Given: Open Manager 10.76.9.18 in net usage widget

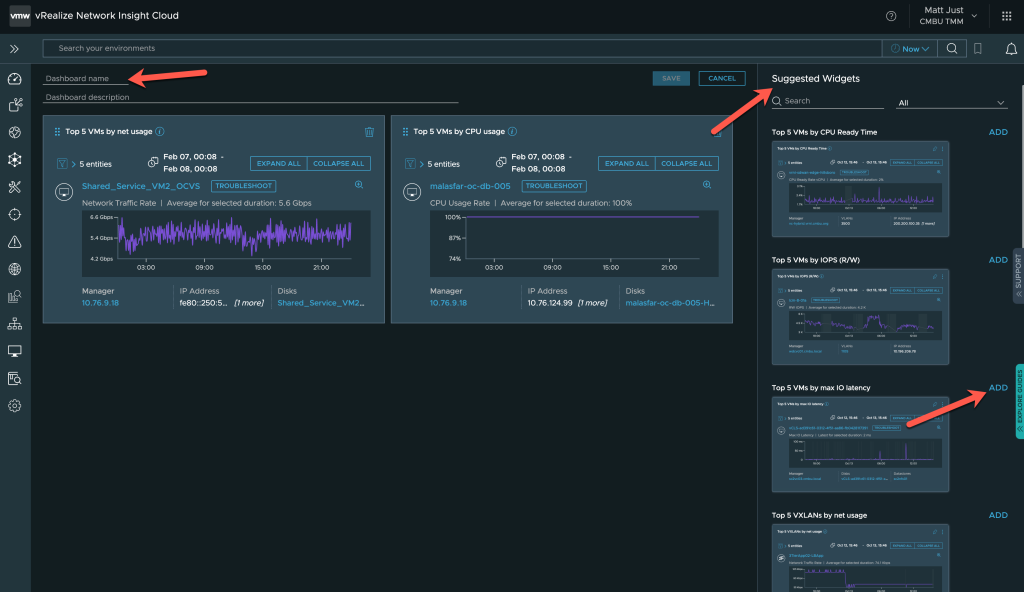Looking at the screenshot, I should (100, 303).
